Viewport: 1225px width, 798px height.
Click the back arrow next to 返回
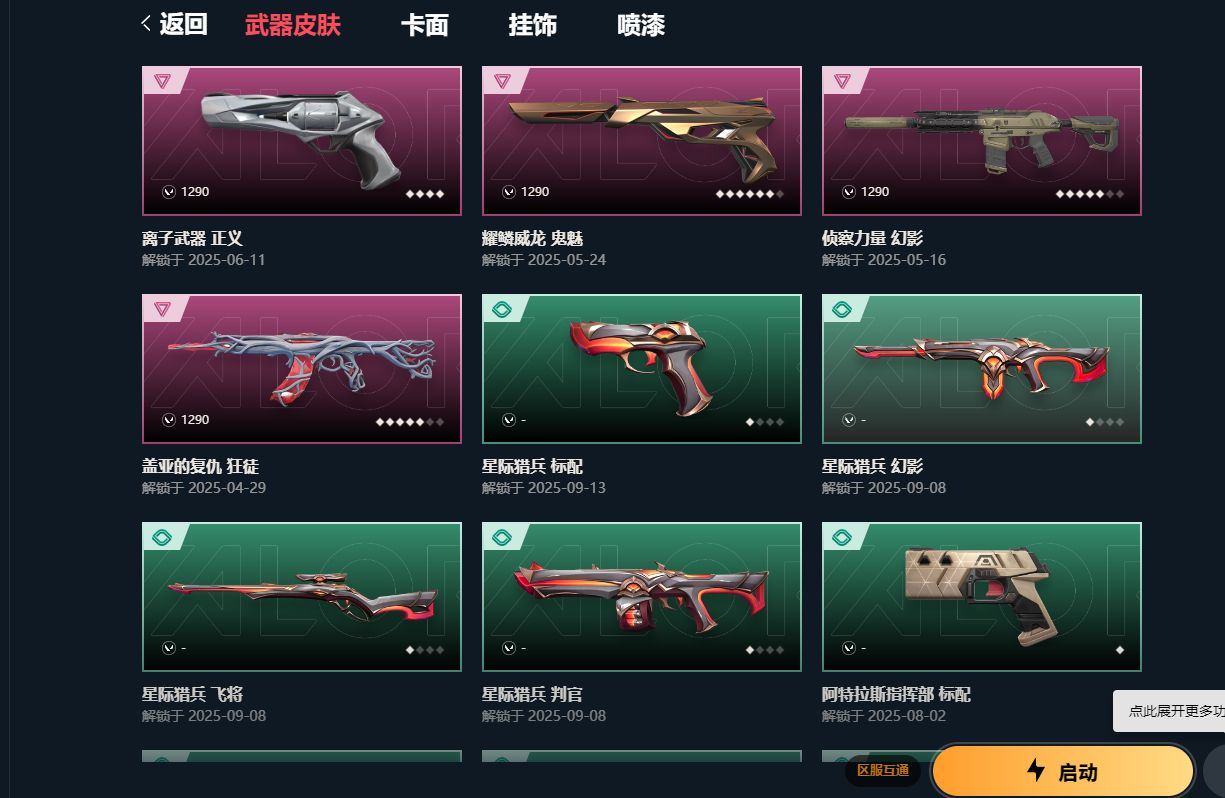coord(146,23)
